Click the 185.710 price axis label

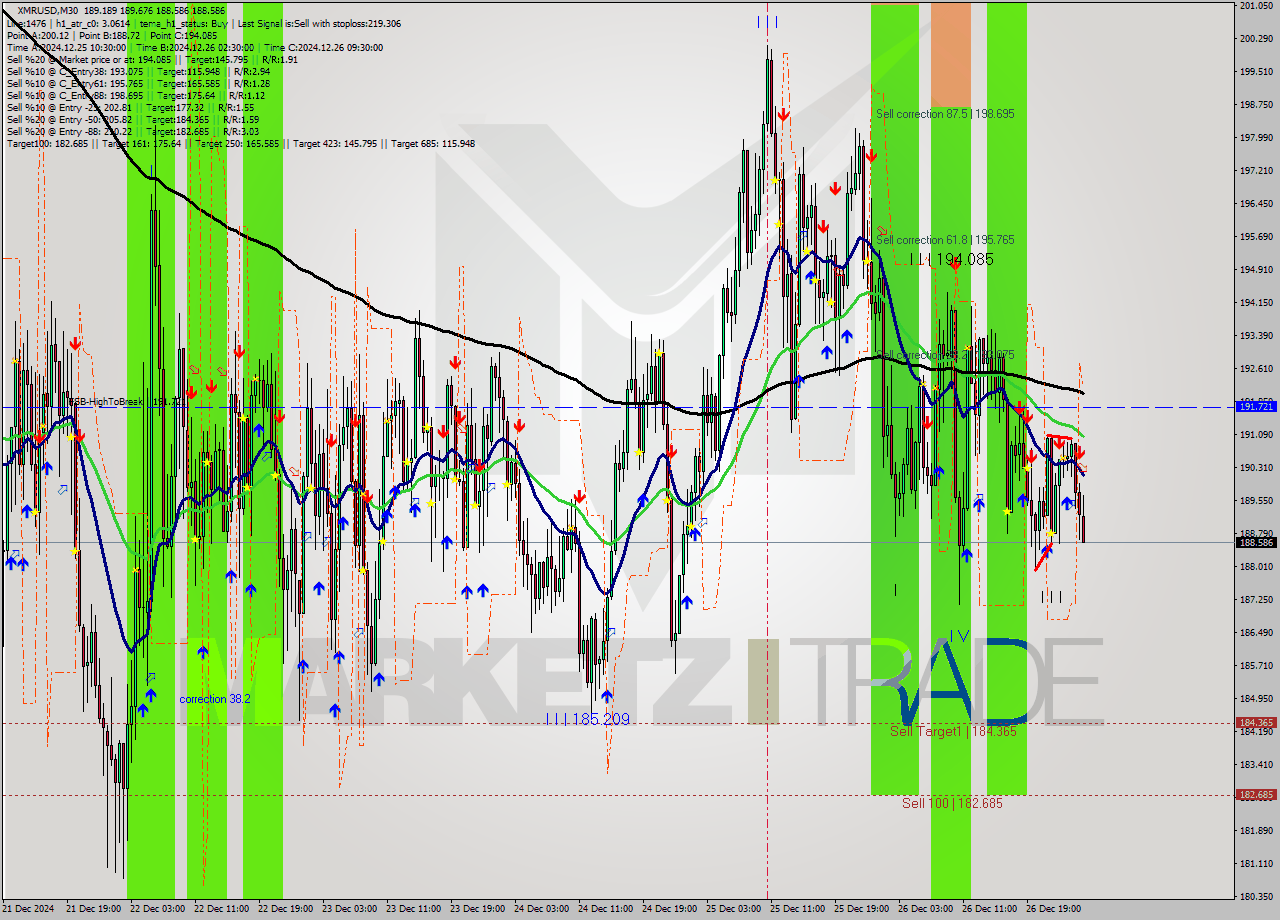[1256, 666]
